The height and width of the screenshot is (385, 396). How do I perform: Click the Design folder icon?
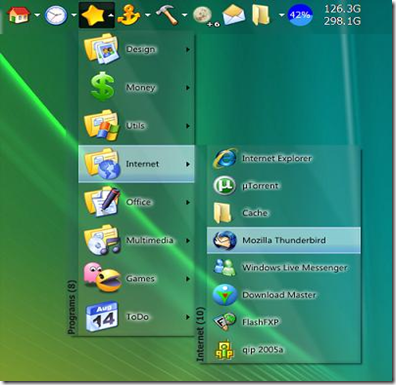(101, 49)
